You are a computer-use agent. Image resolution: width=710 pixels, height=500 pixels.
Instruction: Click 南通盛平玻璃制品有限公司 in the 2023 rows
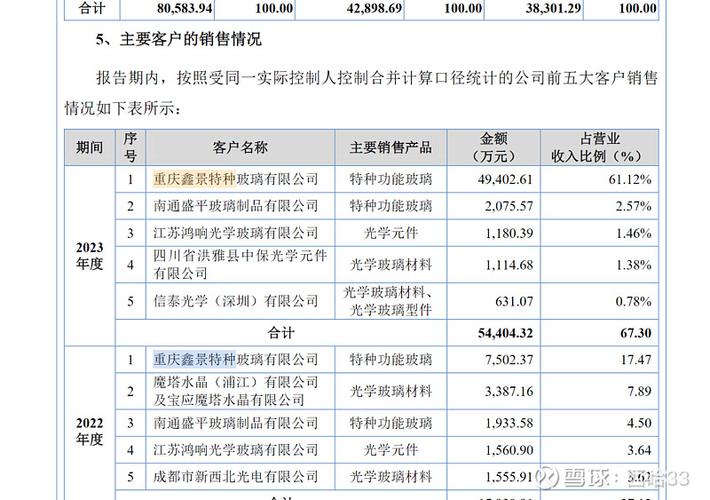click(235, 206)
